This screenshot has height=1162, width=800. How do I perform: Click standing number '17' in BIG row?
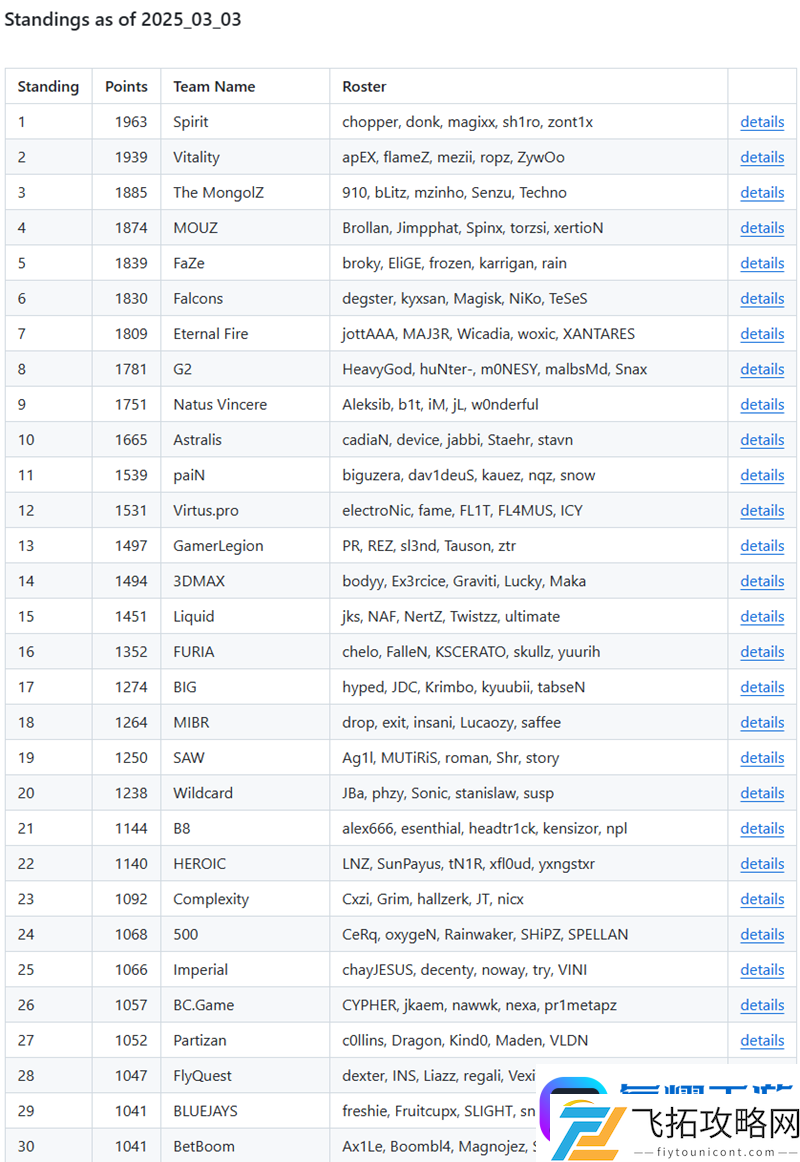(x=26, y=687)
